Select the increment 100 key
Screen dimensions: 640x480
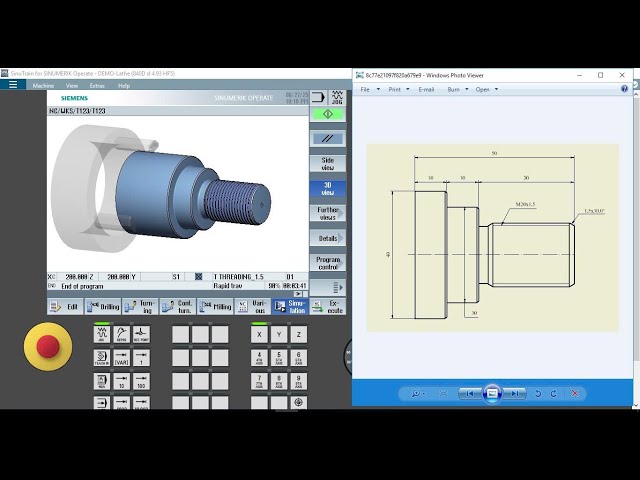pos(142,381)
